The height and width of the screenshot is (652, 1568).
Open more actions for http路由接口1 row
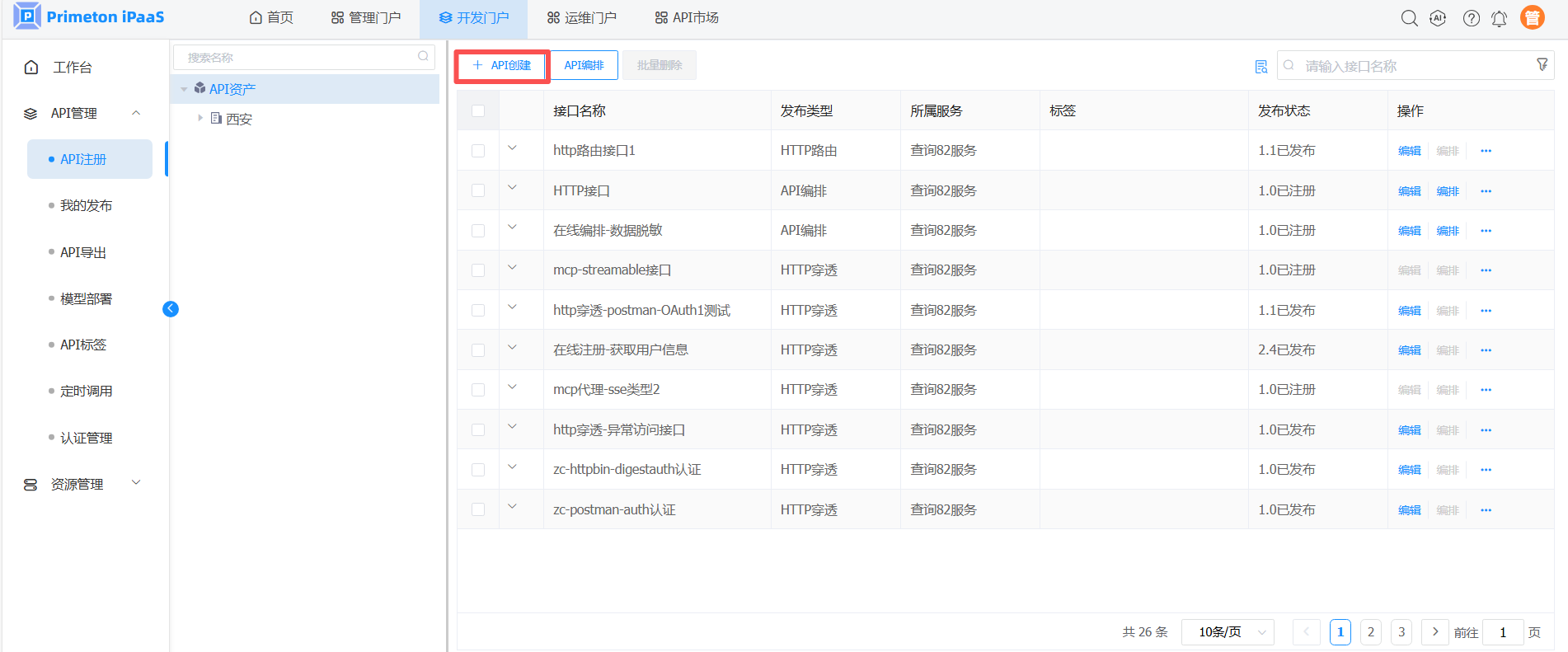coord(1486,151)
